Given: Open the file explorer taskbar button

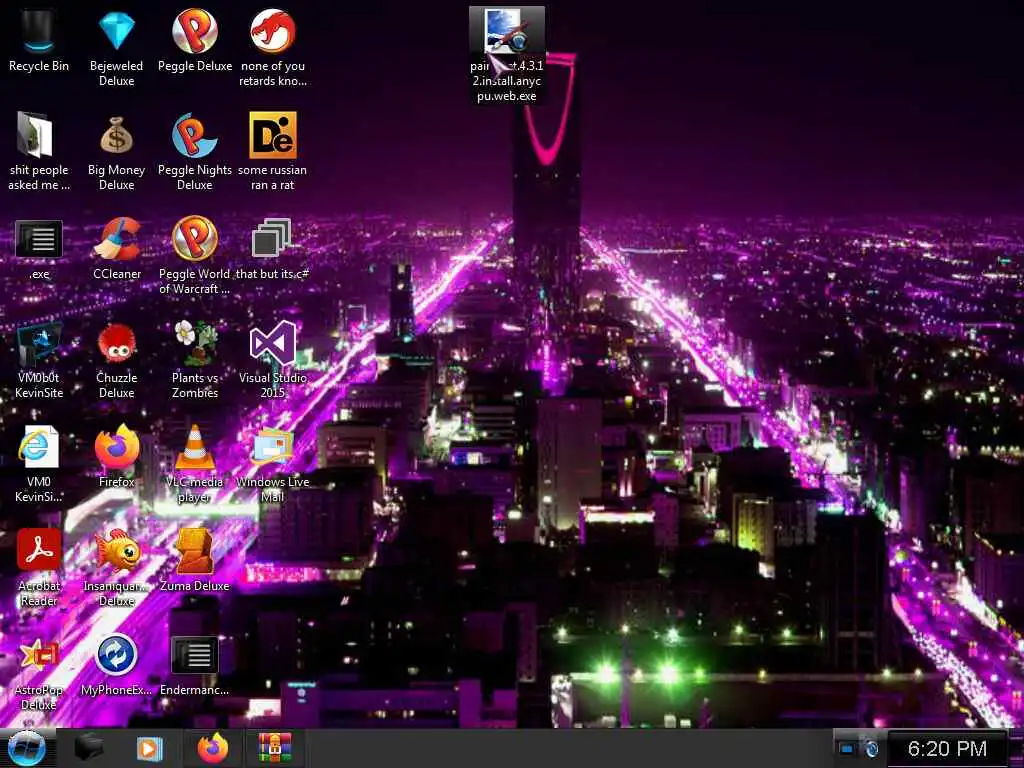Looking at the screenshot, I should point(88,748).
